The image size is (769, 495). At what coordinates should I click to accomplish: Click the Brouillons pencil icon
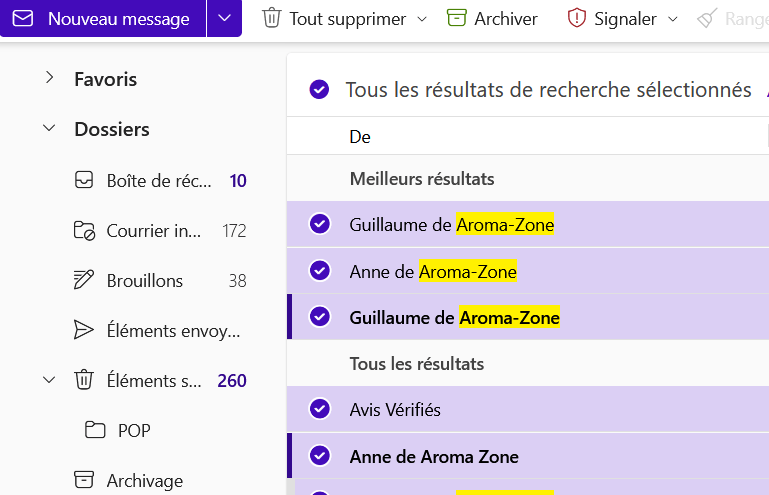point(84,281)
